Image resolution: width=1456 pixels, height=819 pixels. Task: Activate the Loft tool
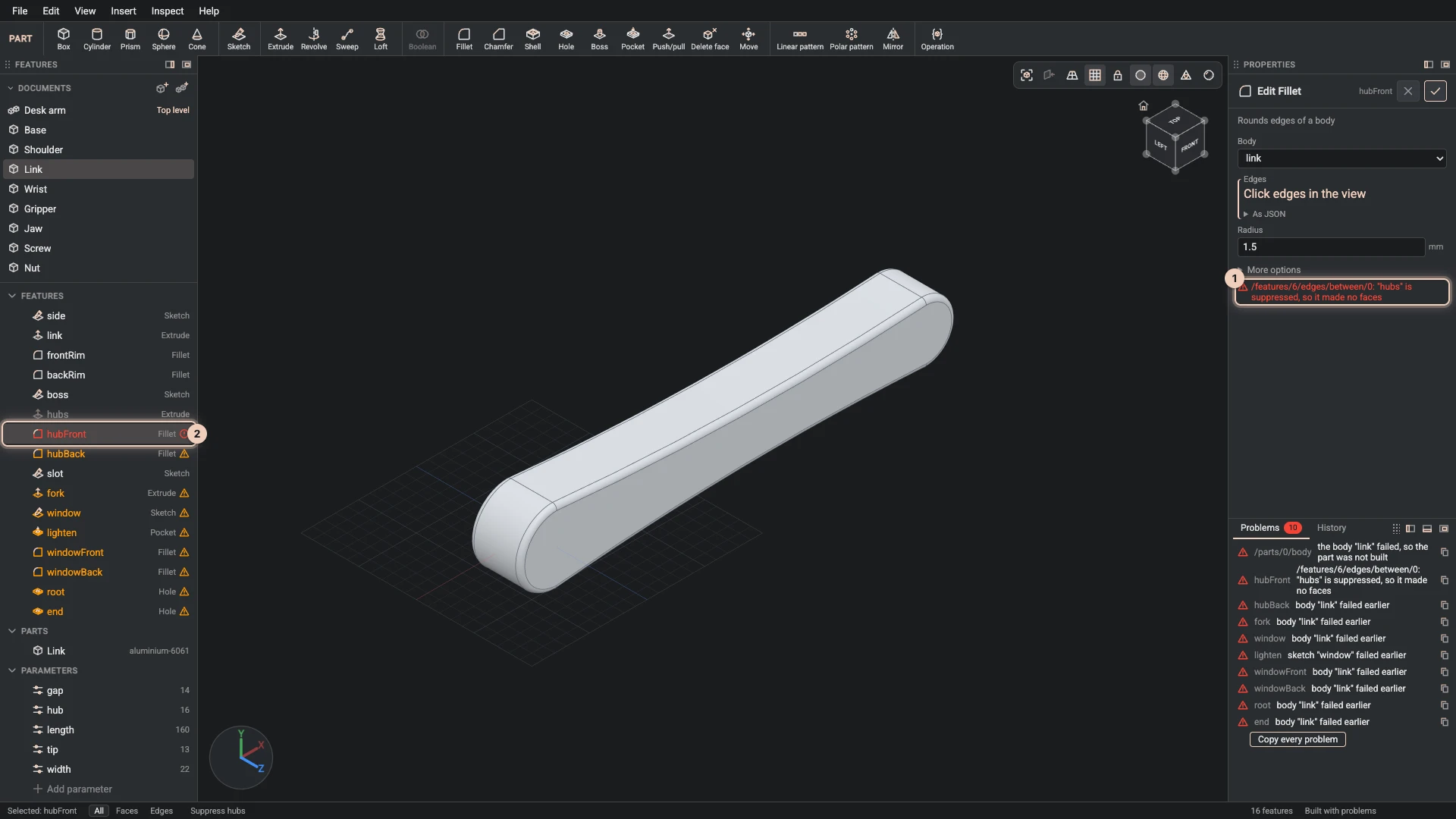click(x=380, y=39)
